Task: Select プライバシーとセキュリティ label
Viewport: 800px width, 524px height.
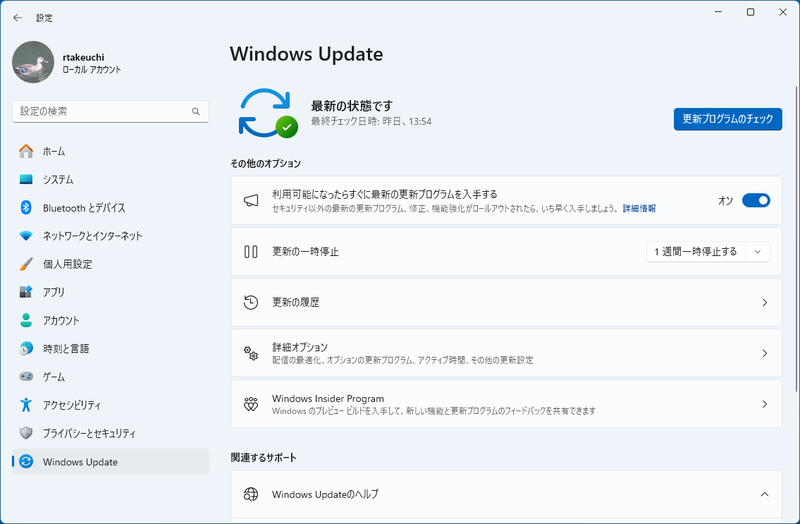Action: [89, 434]
